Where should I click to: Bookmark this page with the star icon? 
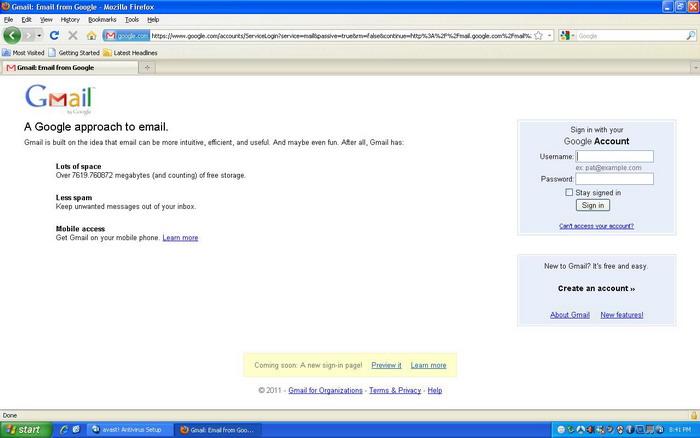pos(538,36)
